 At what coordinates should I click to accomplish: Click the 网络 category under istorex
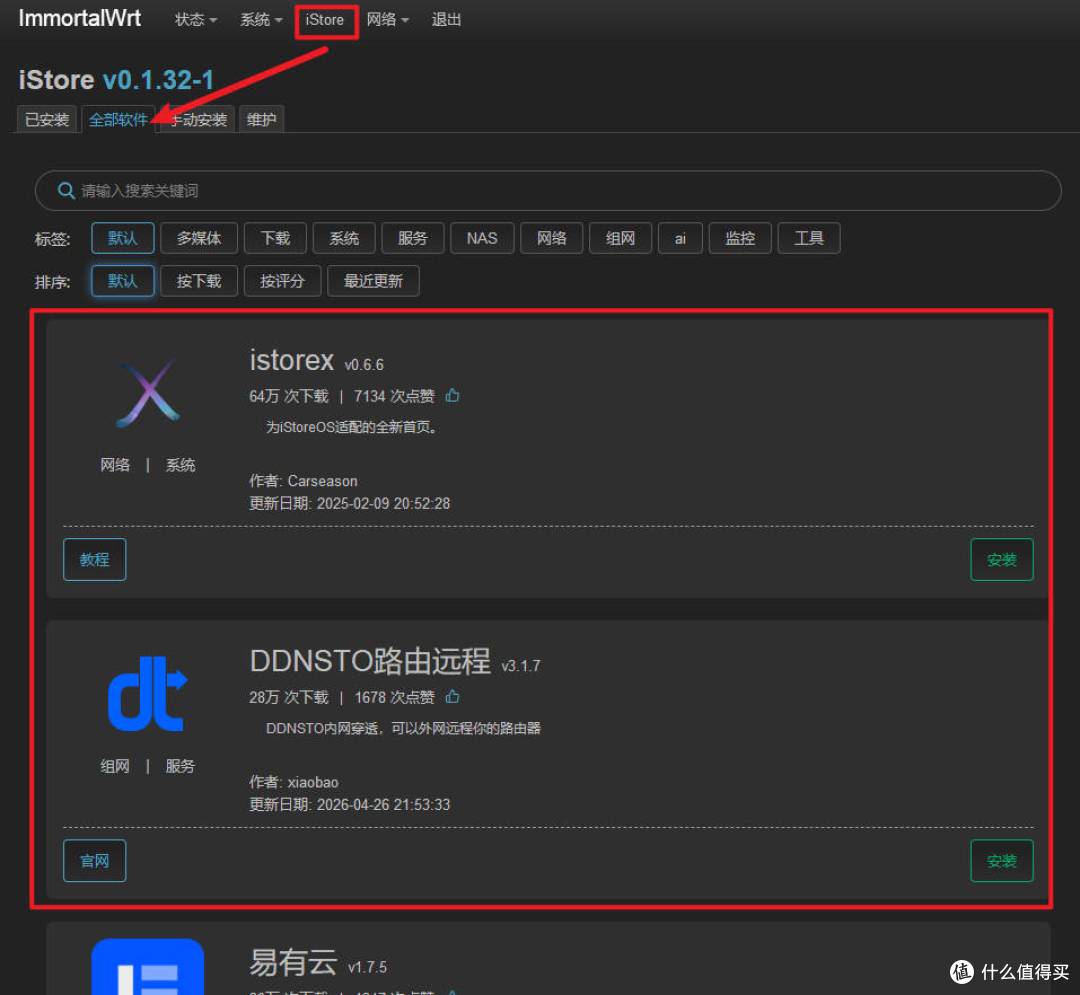click(x=115, y=465)
